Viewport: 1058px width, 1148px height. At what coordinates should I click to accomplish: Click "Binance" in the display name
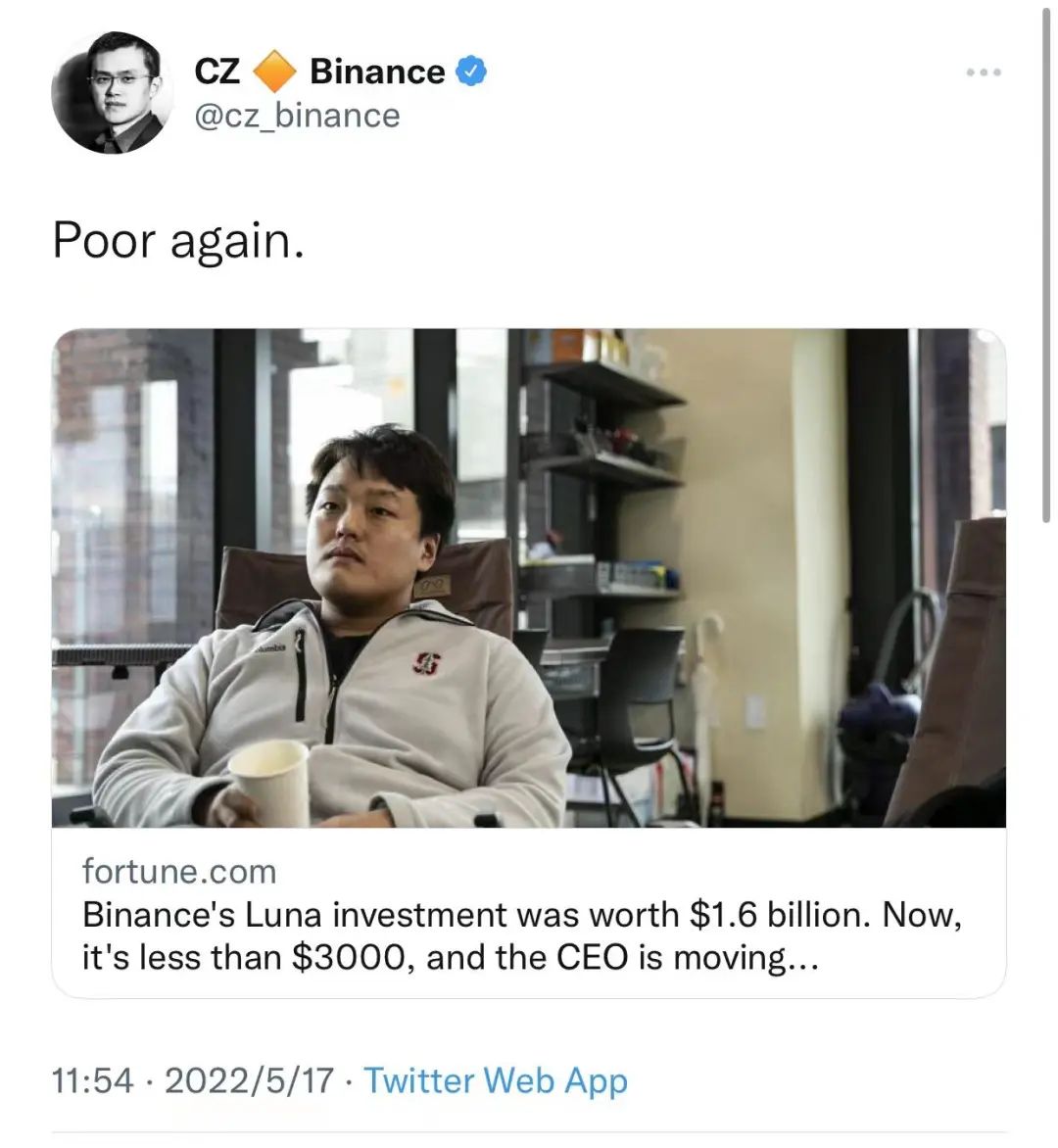click(x=377, y=72)
